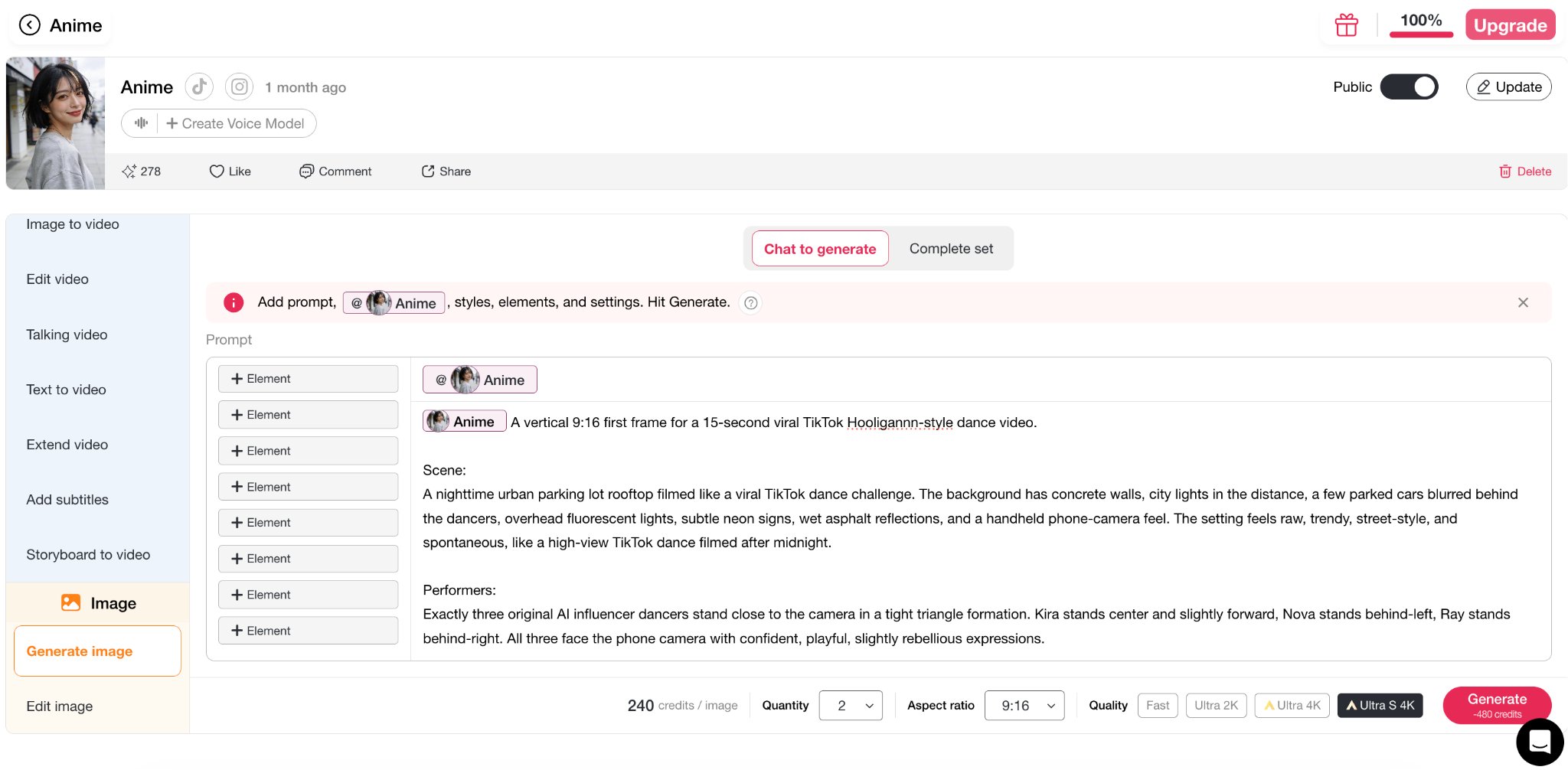Click the first Element button
The height and width of the screenshot is (770, 1568).
click(x=308, y=379)
